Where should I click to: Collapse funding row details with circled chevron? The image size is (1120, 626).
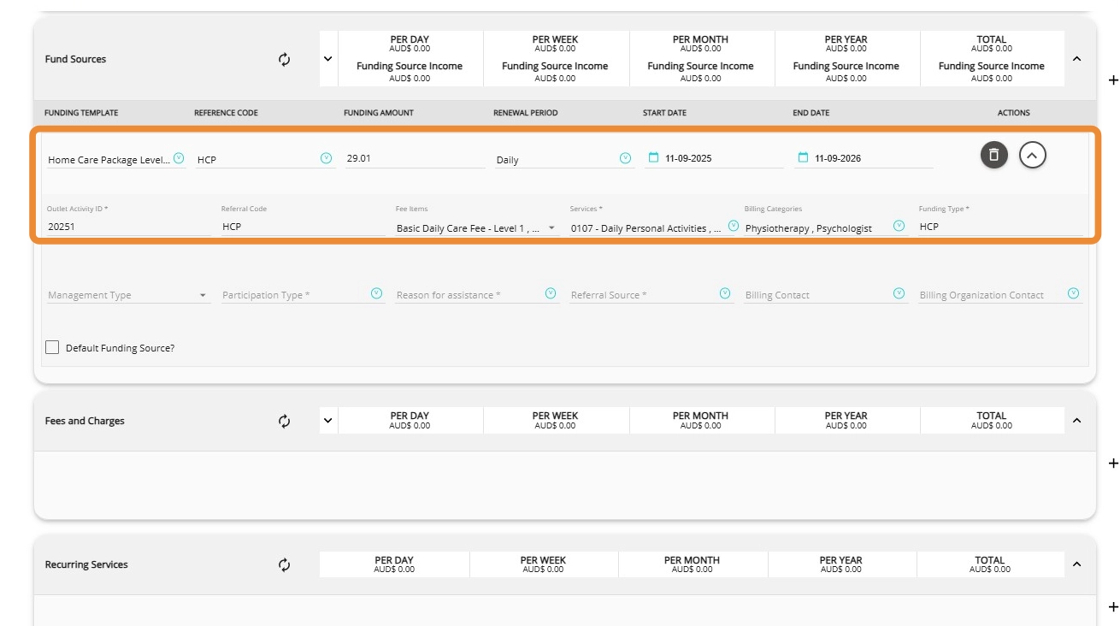[1032, 155]
